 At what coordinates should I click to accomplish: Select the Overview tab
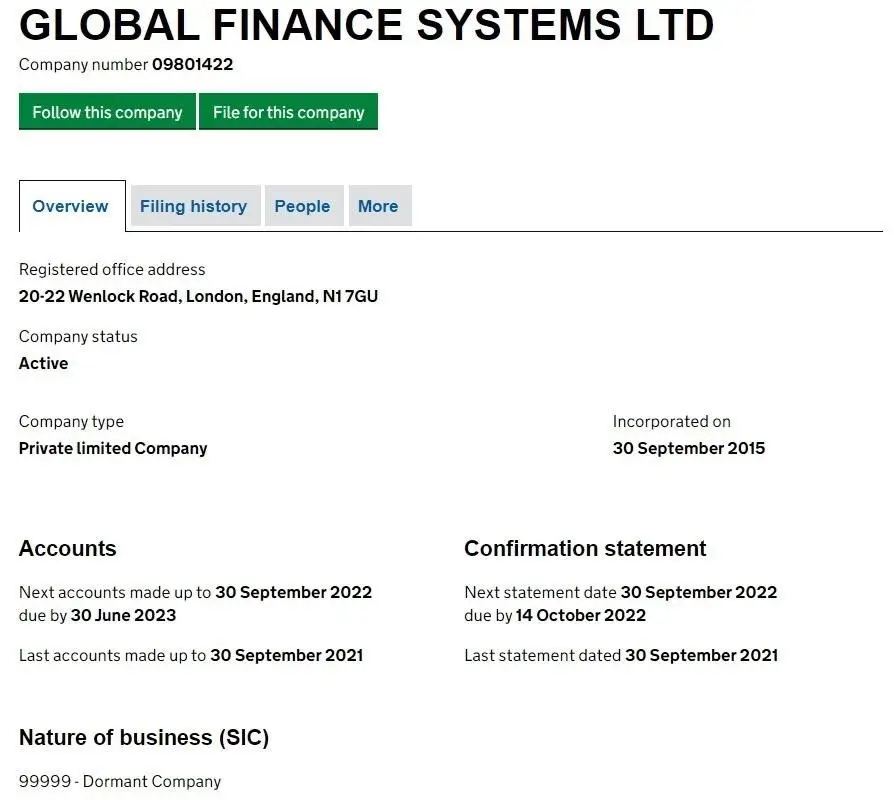(x=70, y=206)
